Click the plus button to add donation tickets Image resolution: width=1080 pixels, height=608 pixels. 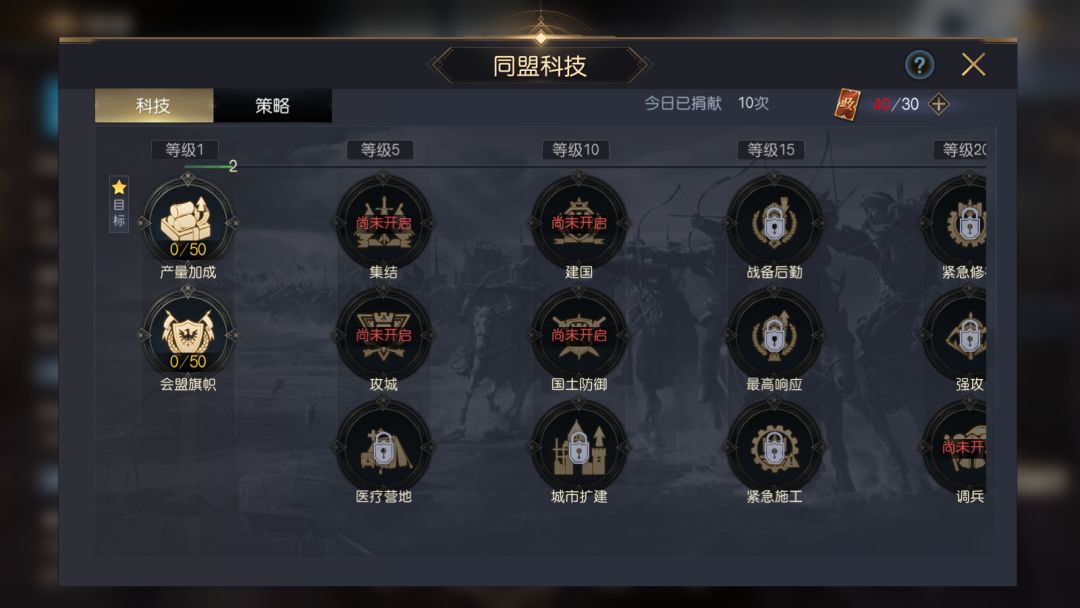(x=938, y=105)
